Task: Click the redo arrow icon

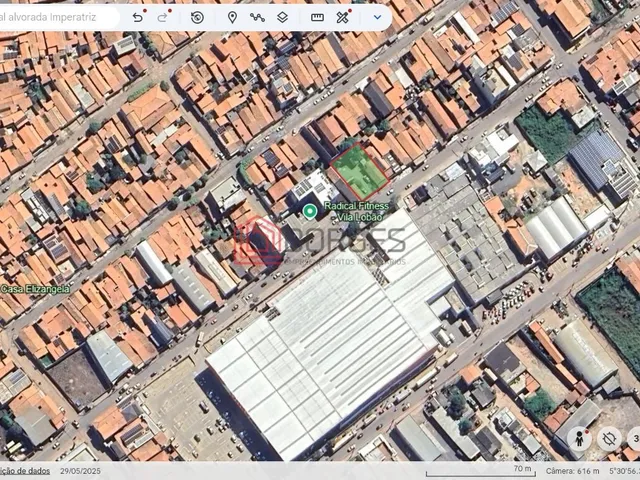Action: point(162,17)
